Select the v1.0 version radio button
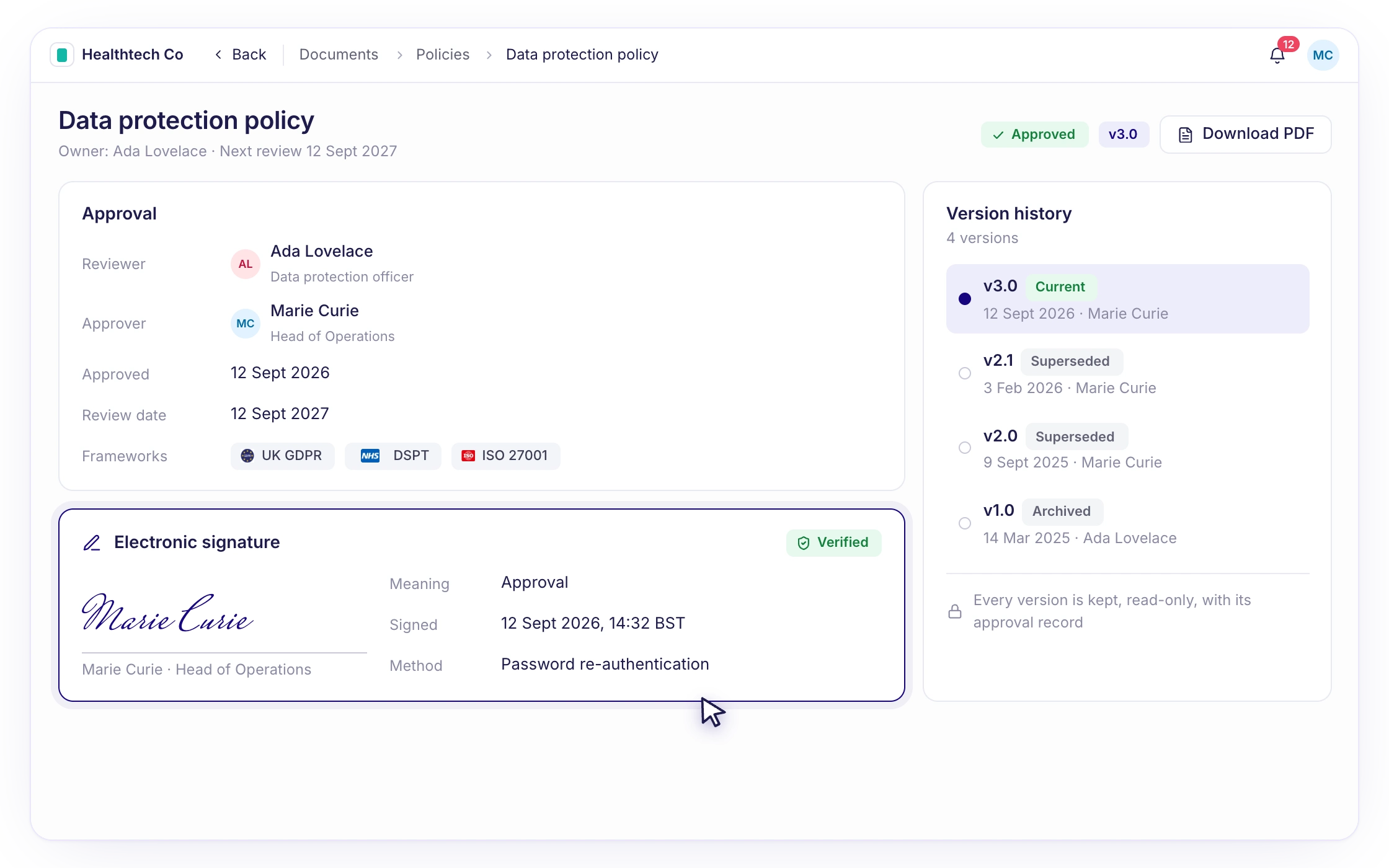The width and height of the screenshot is (1389, 868). point(965,523)
